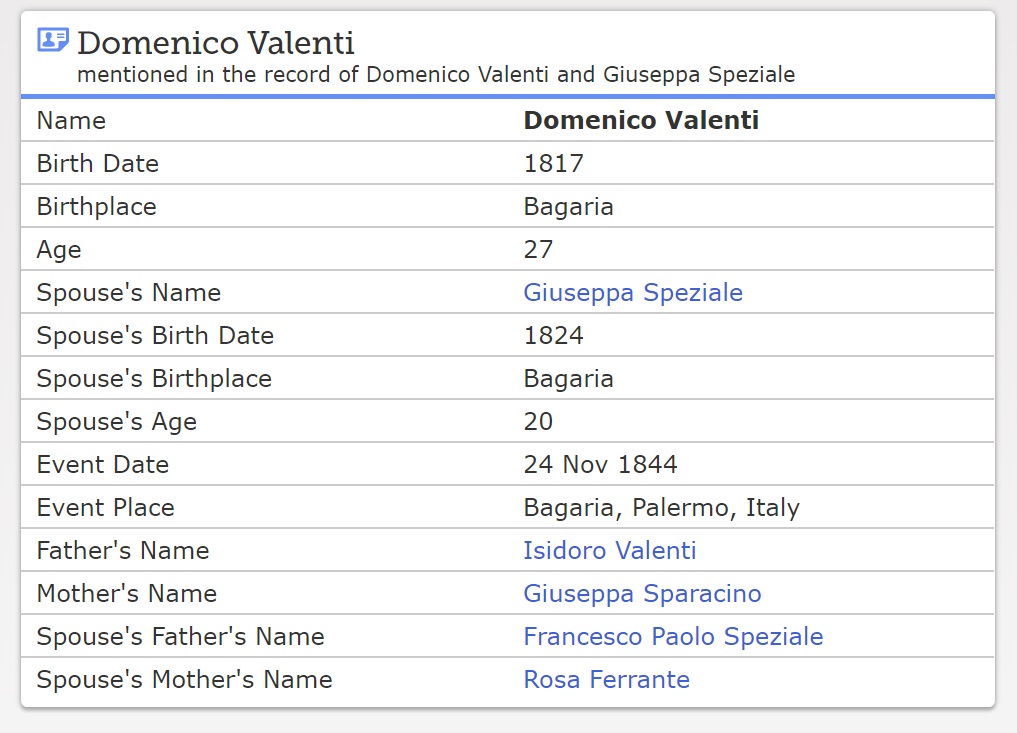Click the Bagaria, Palermo, Italy event place
This screenshot has height=733, width=1017.
coord(661,508)
